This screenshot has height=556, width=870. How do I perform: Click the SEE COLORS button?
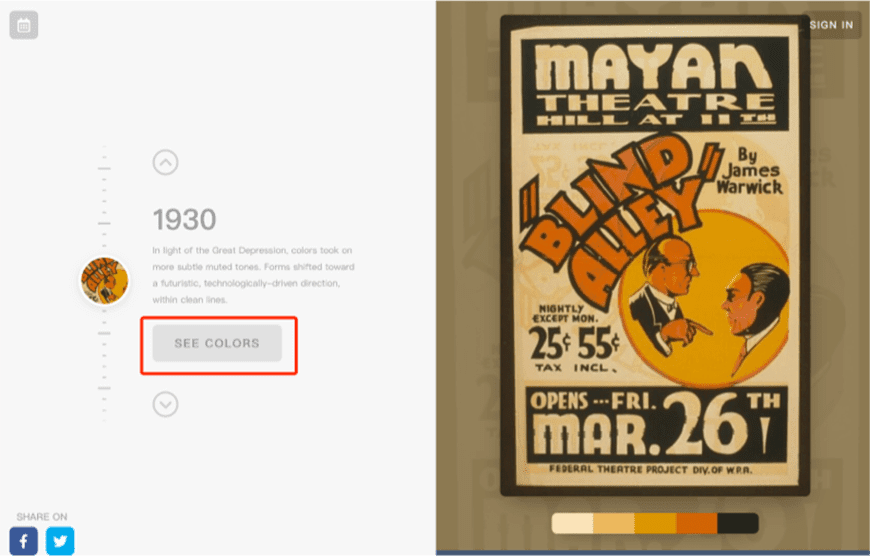click(x=218, y=343)
